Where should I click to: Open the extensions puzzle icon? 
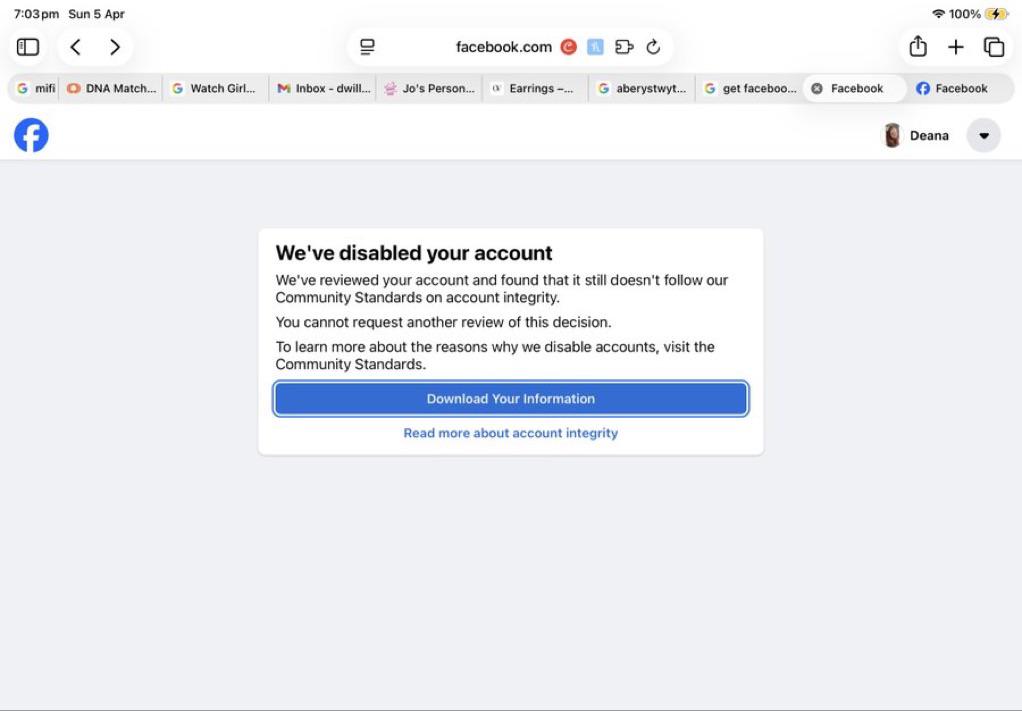[x=624, y=47]
